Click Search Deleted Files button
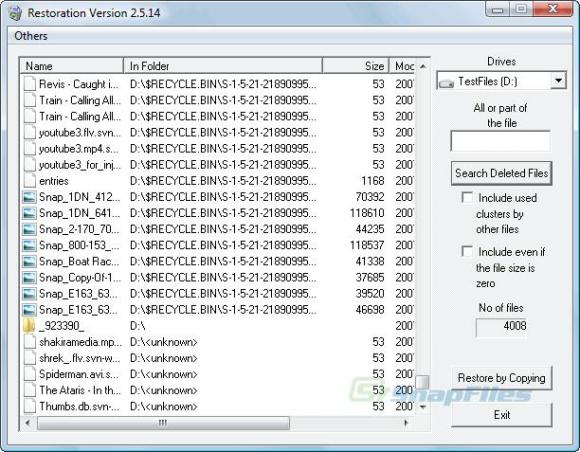Image resolution: width=580 pixels, height=452 pixels. pyautogui.click(x=501, y=173)
